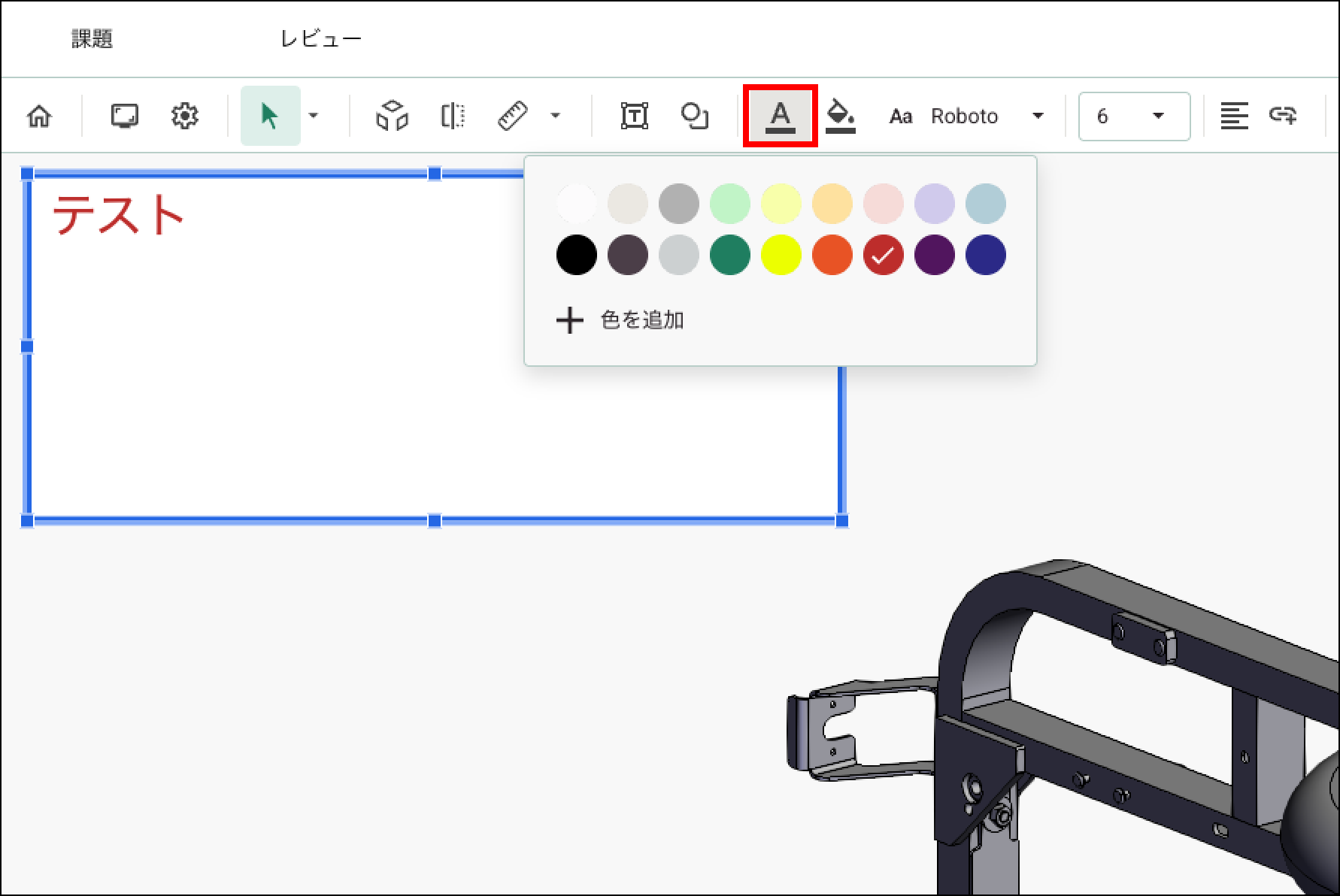Switch to the 課題 tab
This screenshot has width=1340, height=896.
(92, 38)
